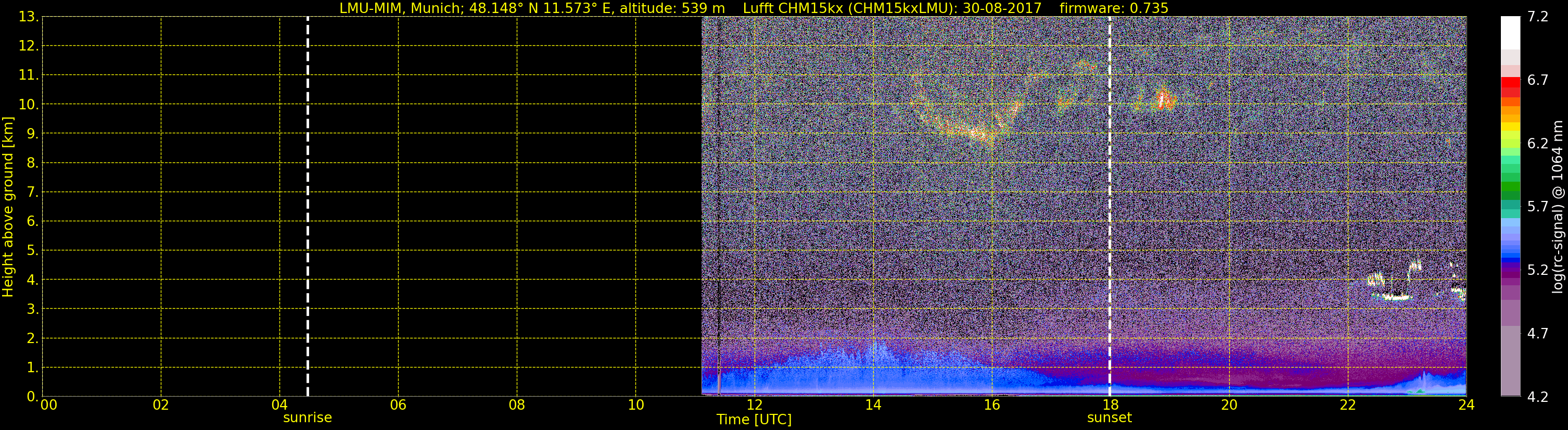Click the time axis tick label 04

[x=279, y=405]
